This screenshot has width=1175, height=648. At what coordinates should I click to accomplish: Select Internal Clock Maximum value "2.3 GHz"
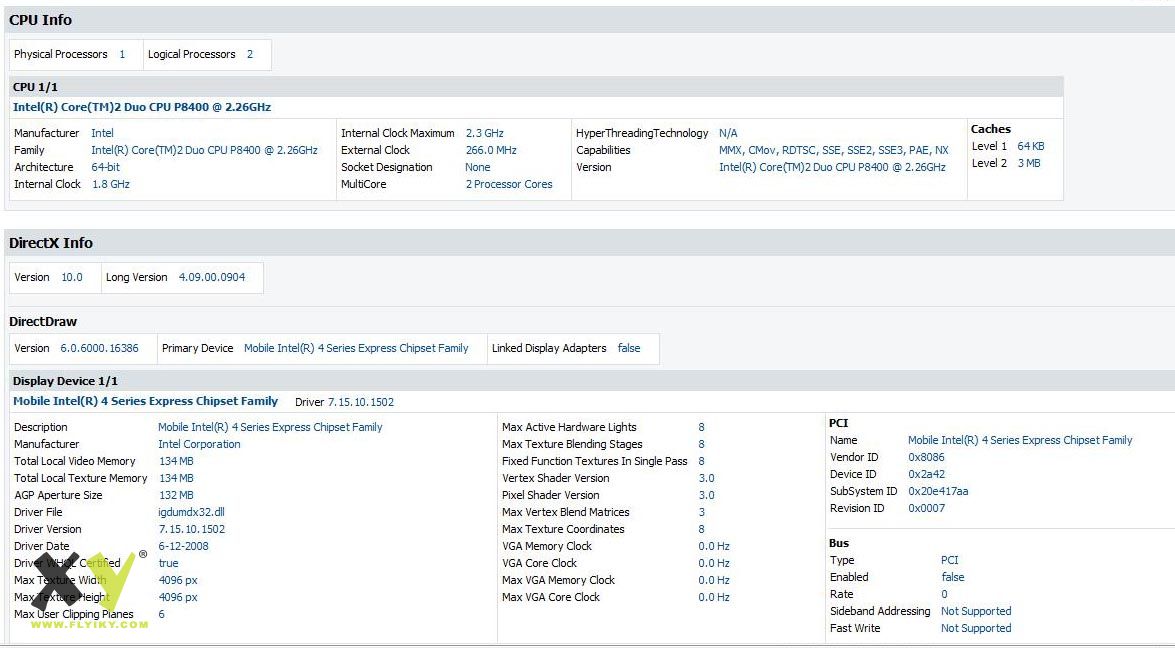485,133
